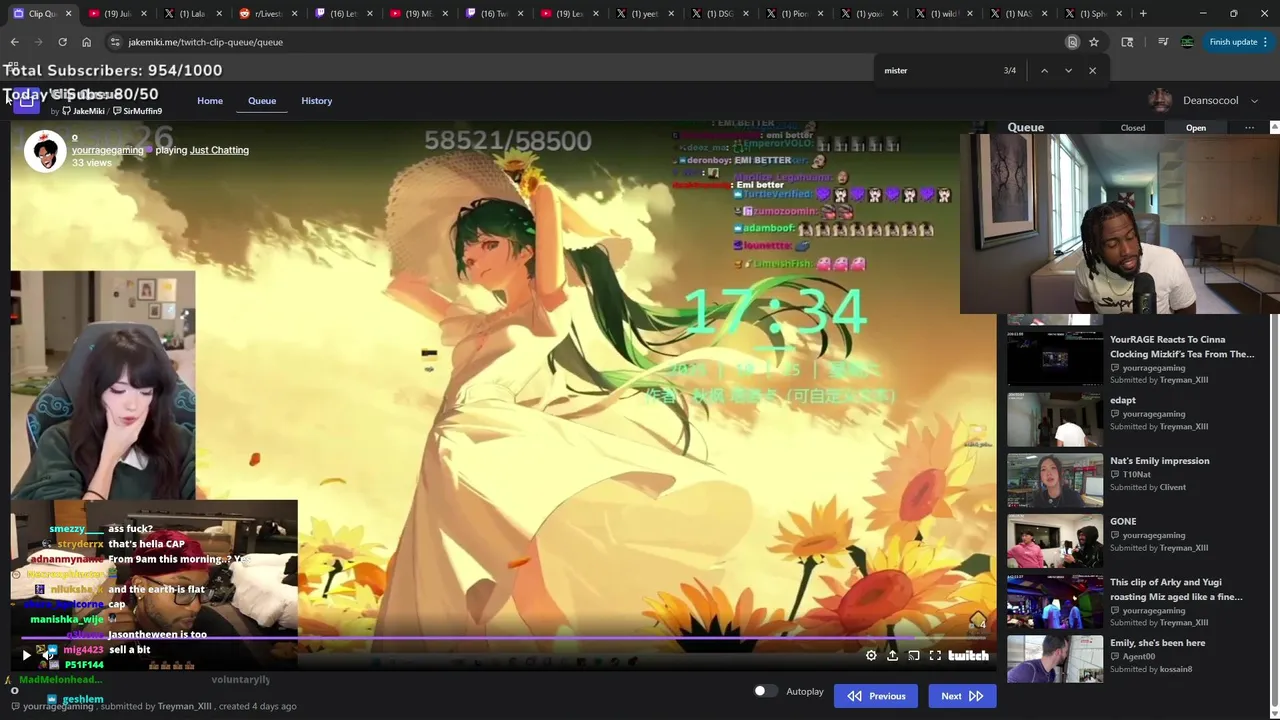Image resolution: width=1280 pixels, height=720 pixels.
Task: Switch to the (19) Juli YouTube tab
Action: click(116, 14)
